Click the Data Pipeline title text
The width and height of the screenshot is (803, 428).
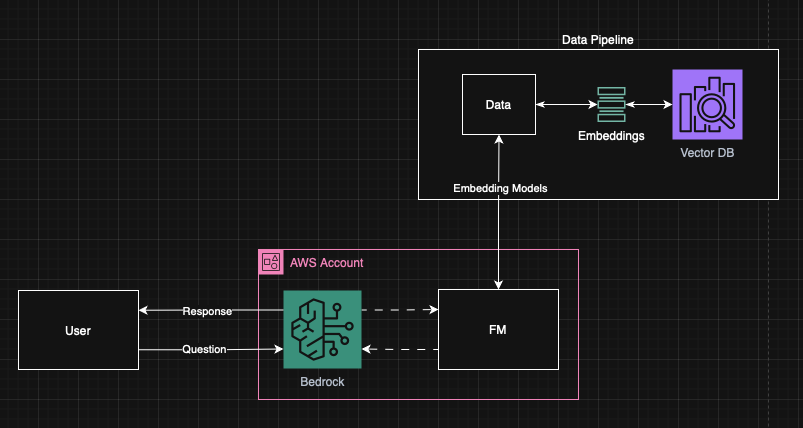click(x=598, y=40)
